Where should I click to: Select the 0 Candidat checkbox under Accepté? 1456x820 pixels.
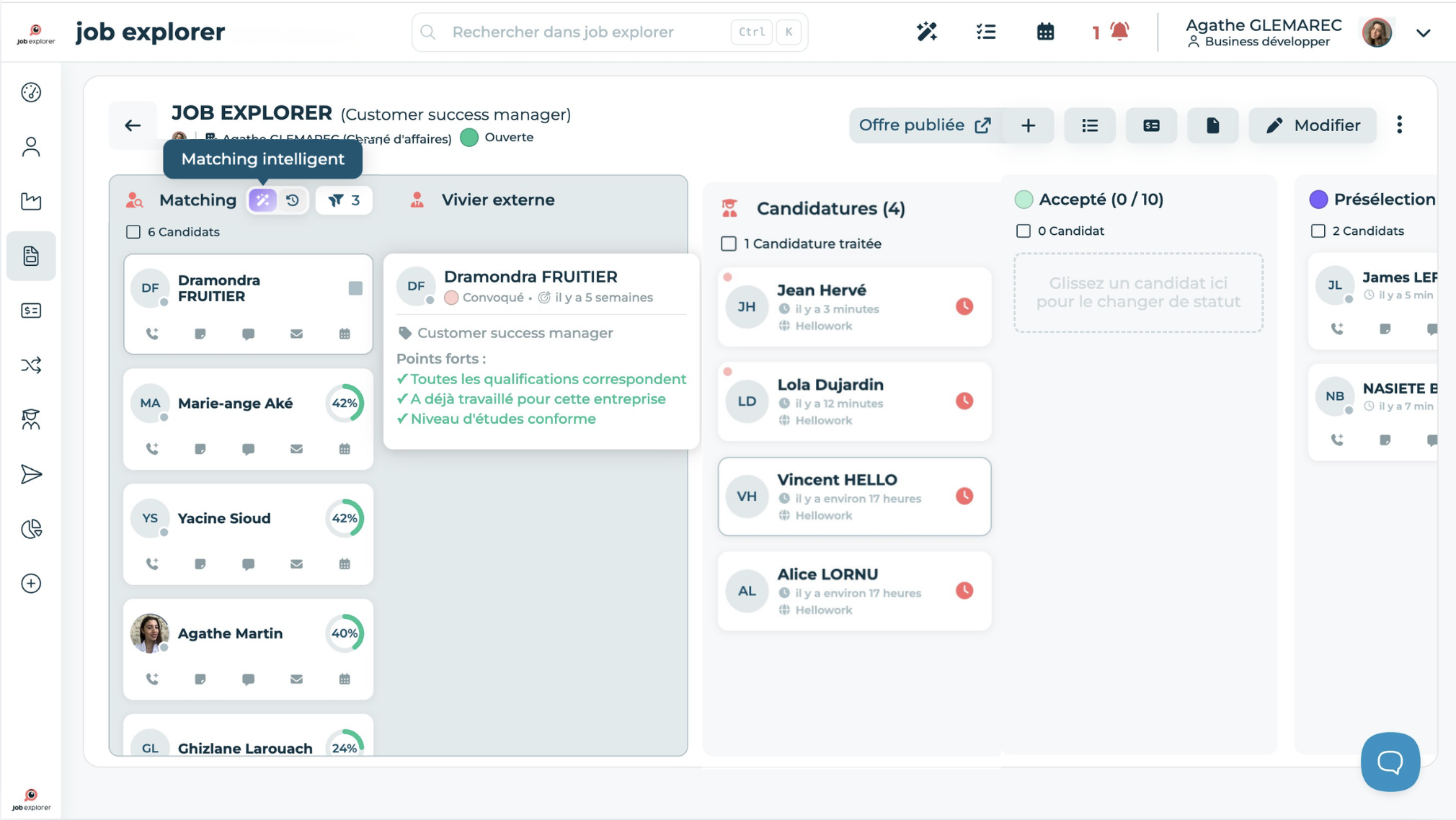tap(1023, 231)
